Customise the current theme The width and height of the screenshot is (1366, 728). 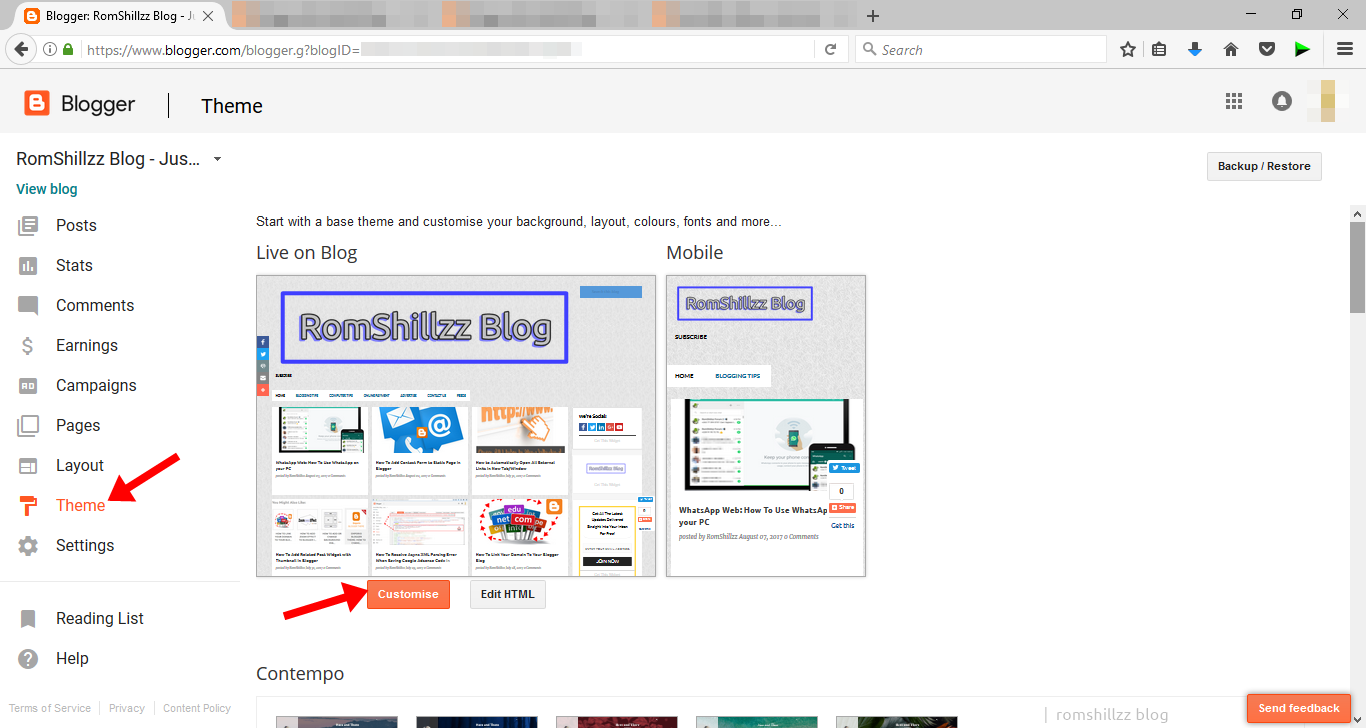408,593
